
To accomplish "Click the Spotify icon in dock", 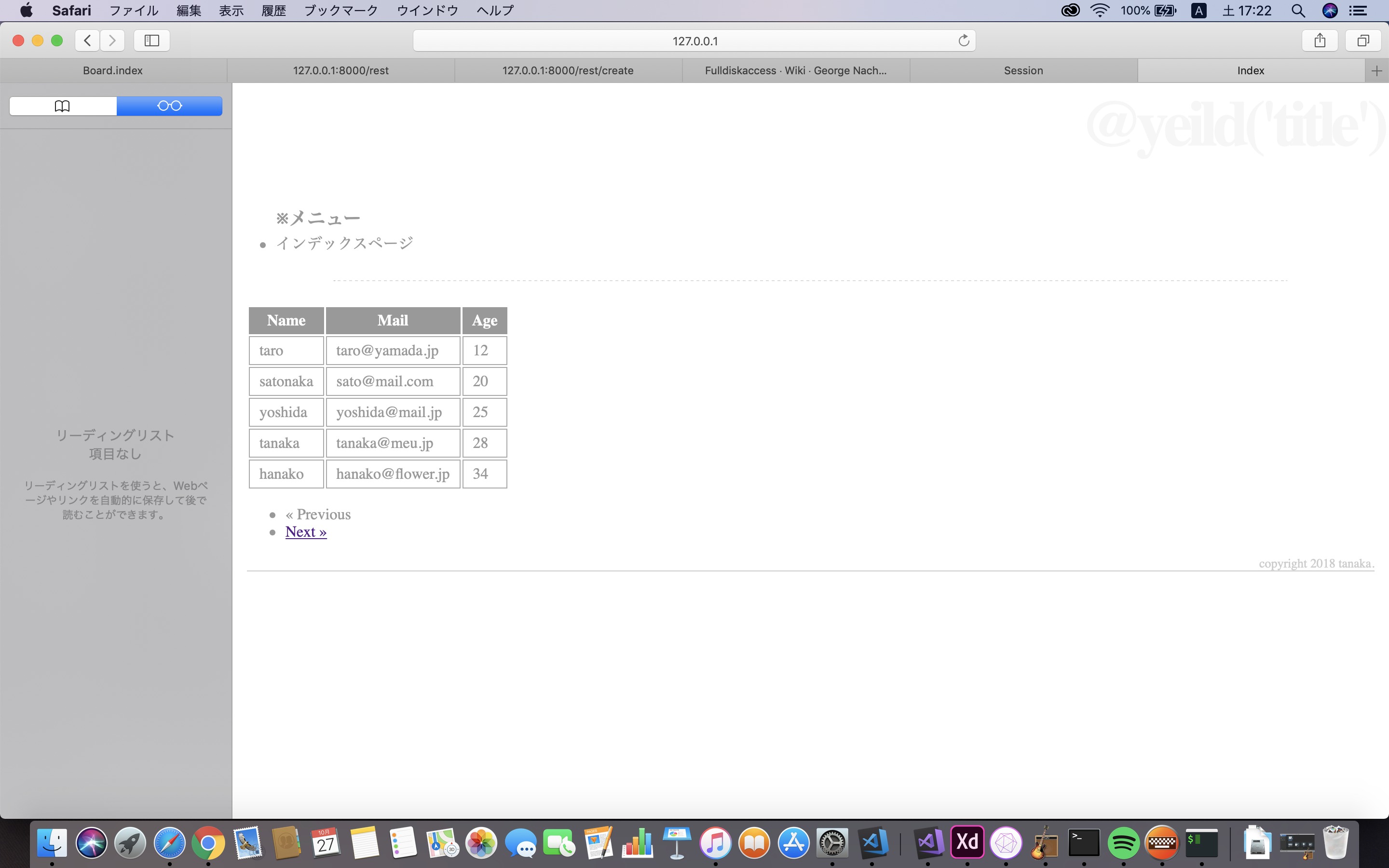I will pyautogui.click(x=1122, y=842).
